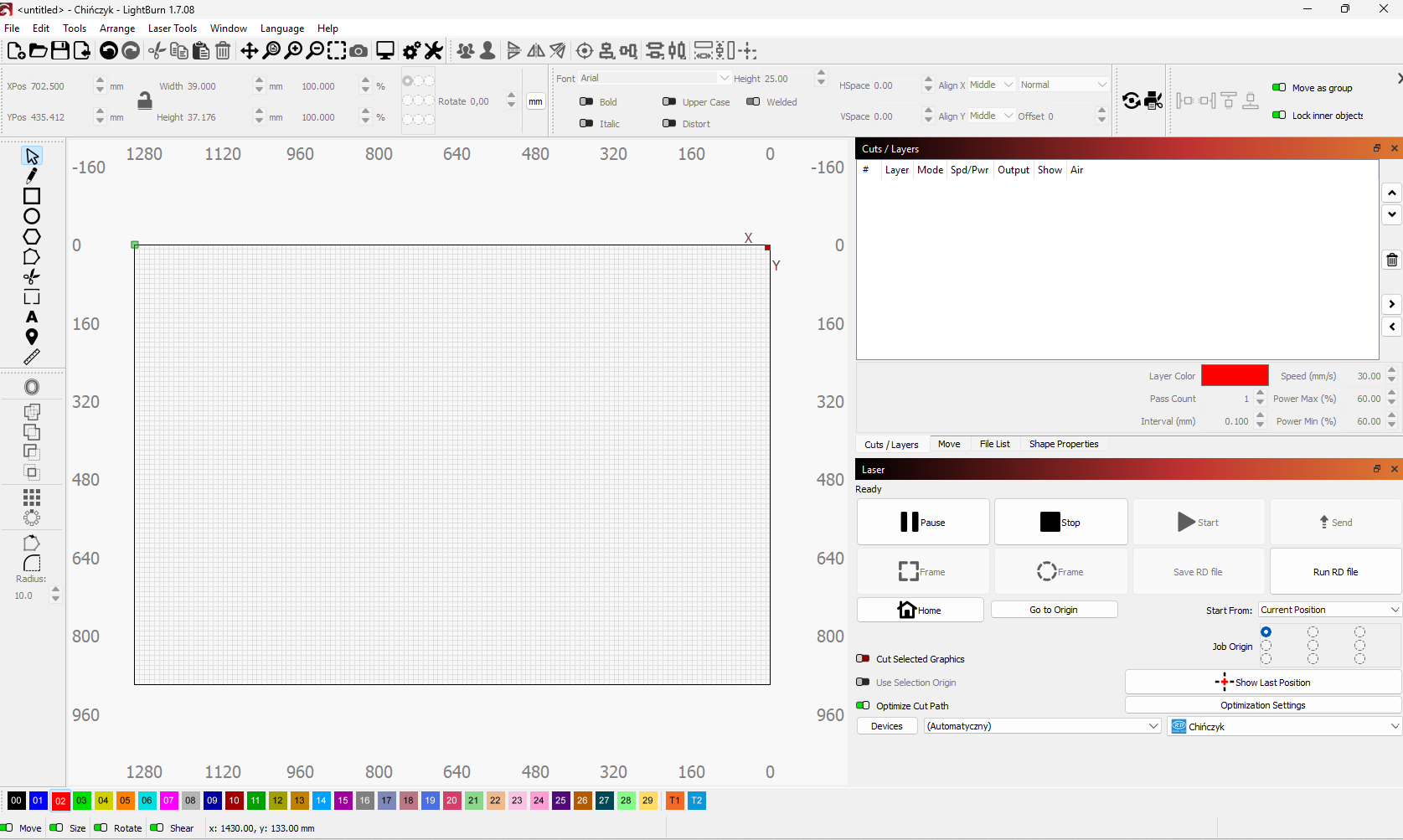This screenshot has width=1403, height=840.
Task: Choose the Ellipse tool
Action: (32, 216)
